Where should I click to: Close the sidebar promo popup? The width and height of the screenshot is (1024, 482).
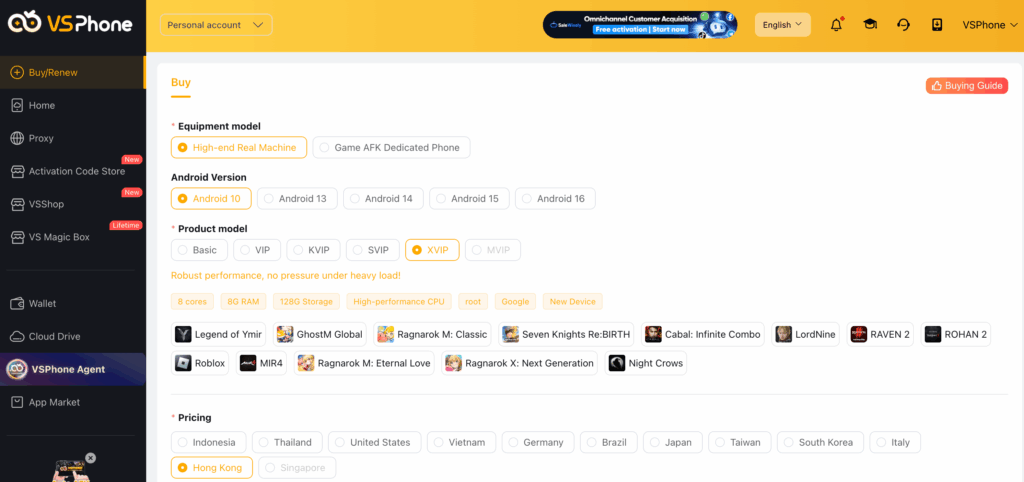(91, 458)
